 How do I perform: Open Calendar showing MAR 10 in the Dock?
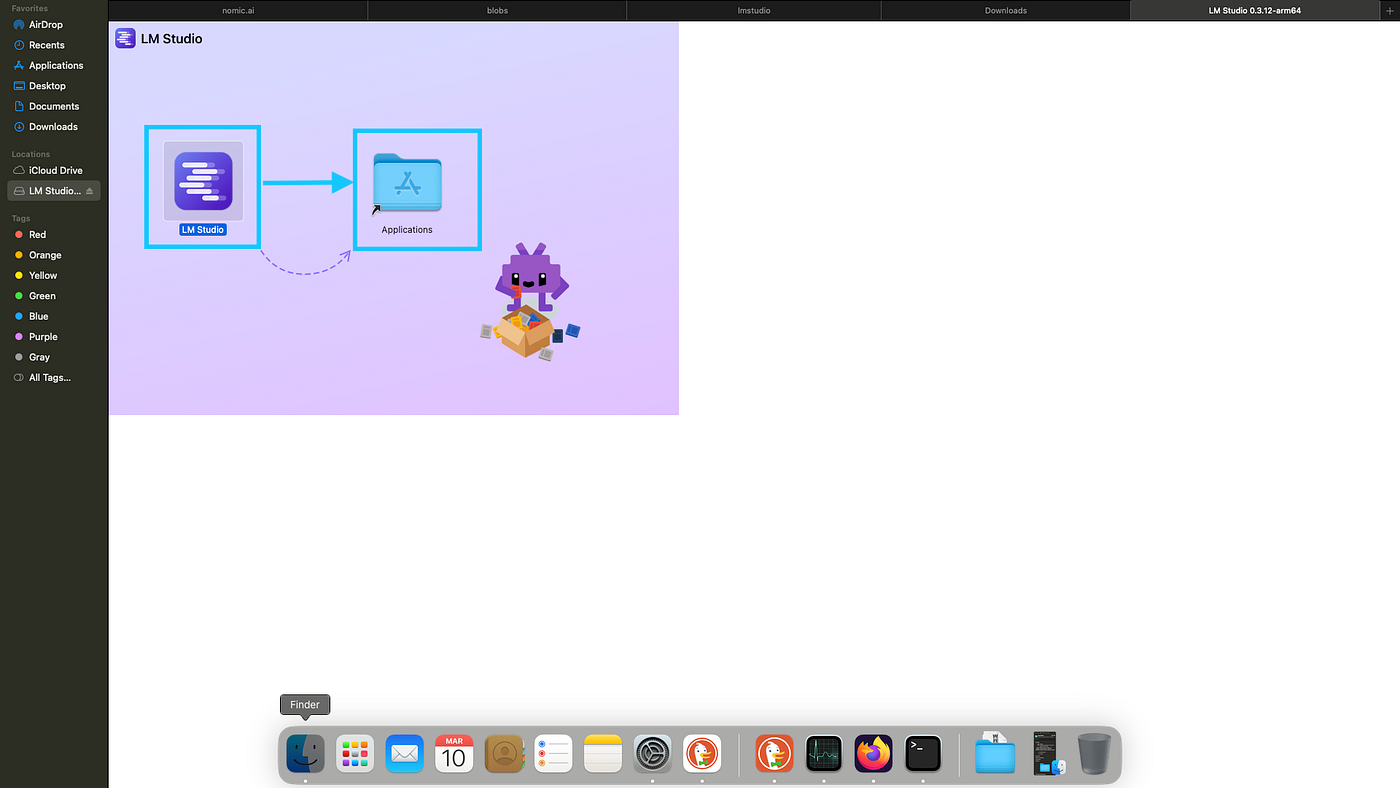point(454,753)
